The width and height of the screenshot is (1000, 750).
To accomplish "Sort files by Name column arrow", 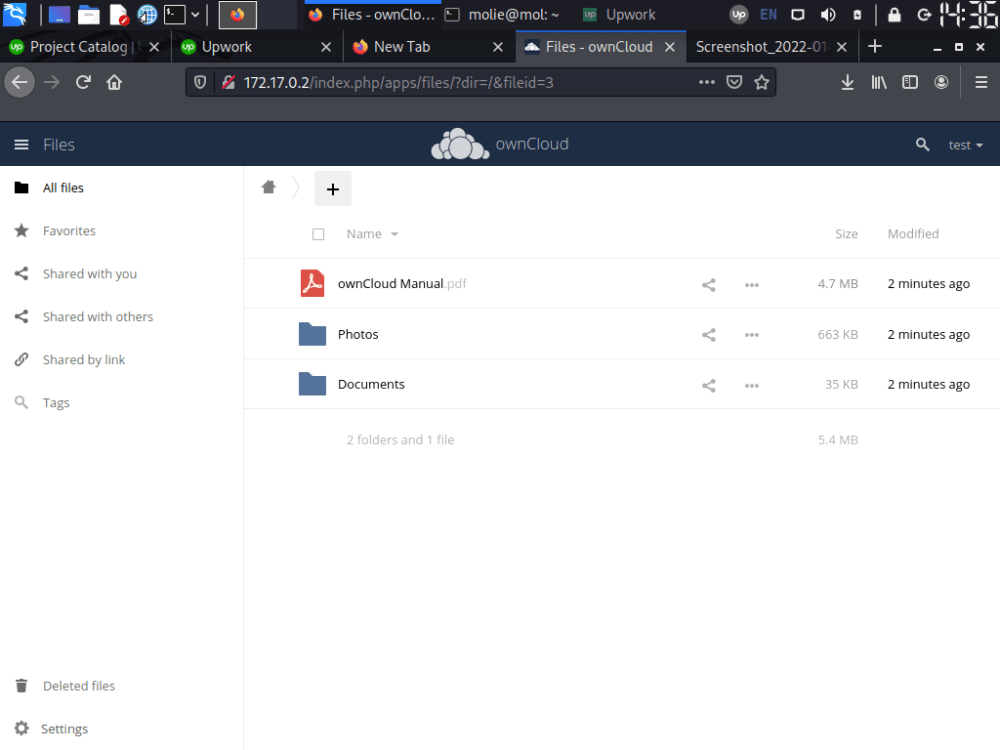I will click(x=394, y=234).
